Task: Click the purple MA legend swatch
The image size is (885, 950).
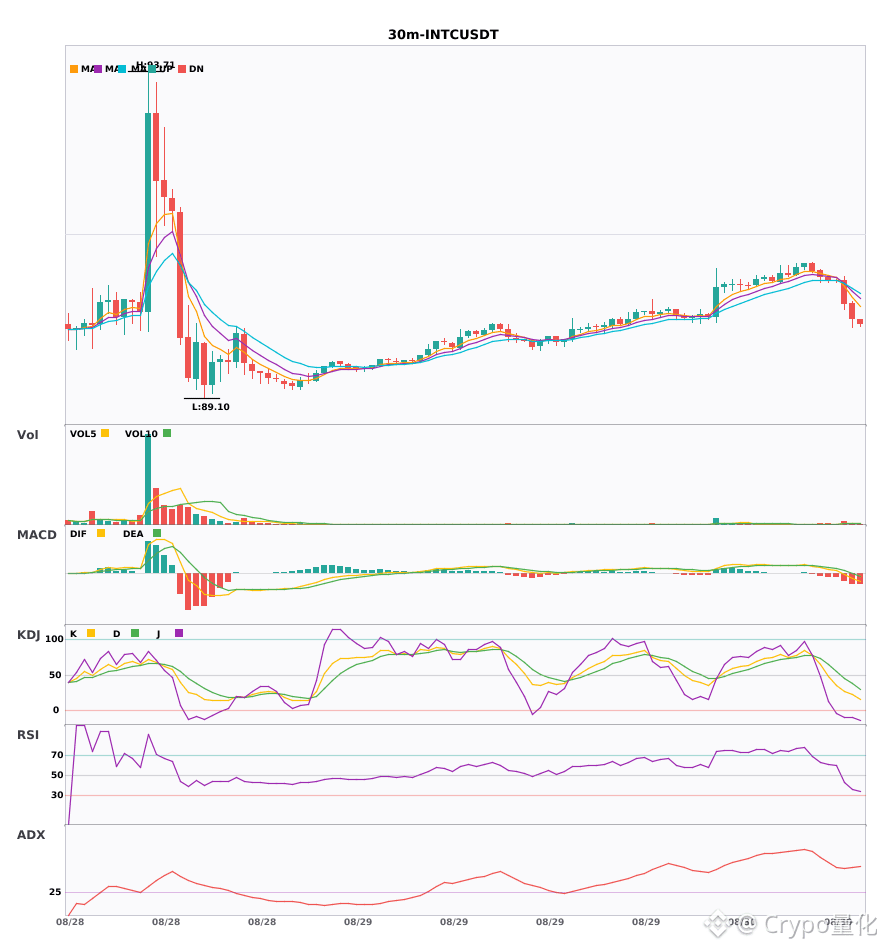Action: 98,69
